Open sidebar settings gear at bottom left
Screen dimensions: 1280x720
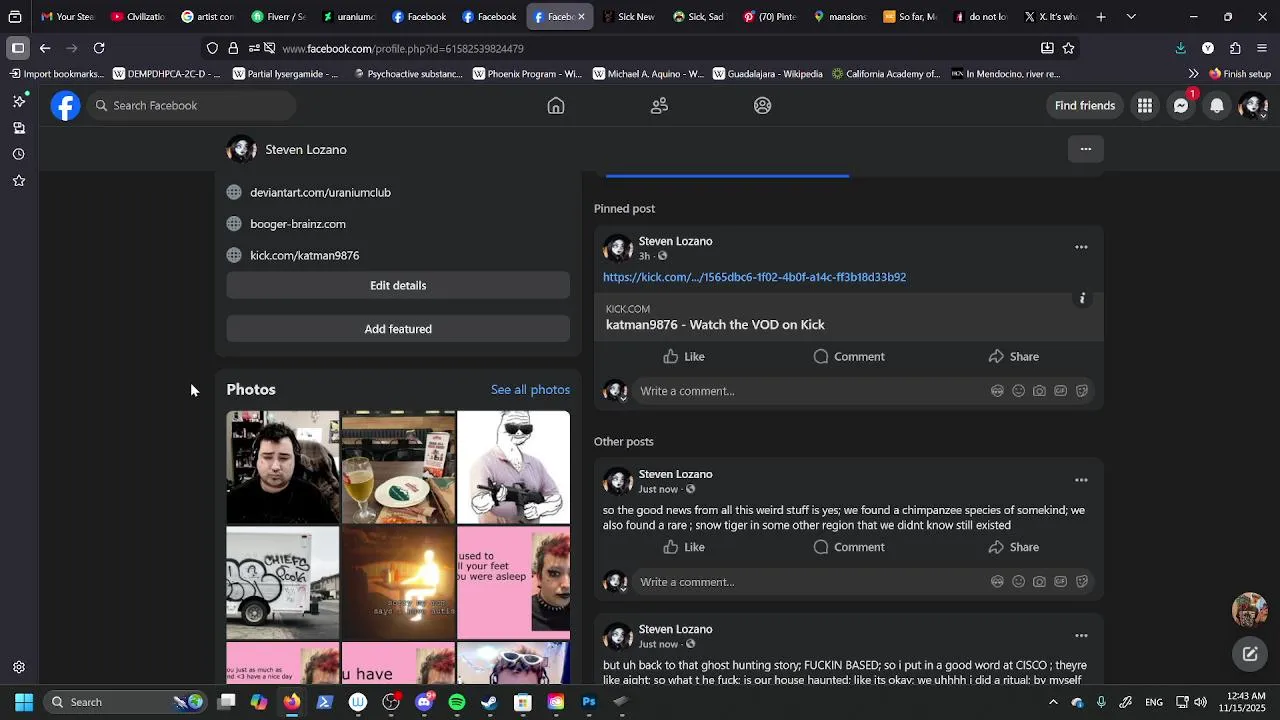click(x=19, y=667)
